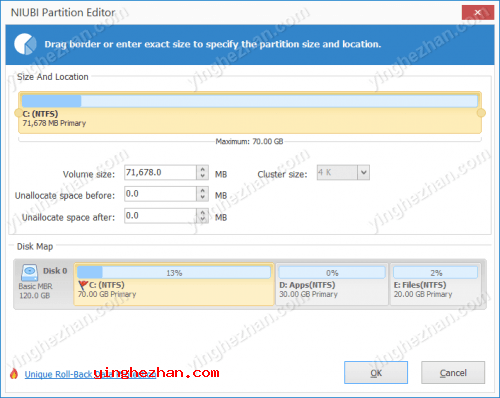Focus the Unallocate space after field

tap(161, 216)
